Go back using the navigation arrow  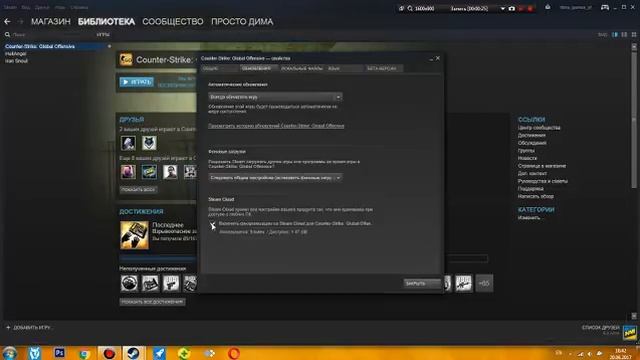pyautogui.click(x=7, y=21)
